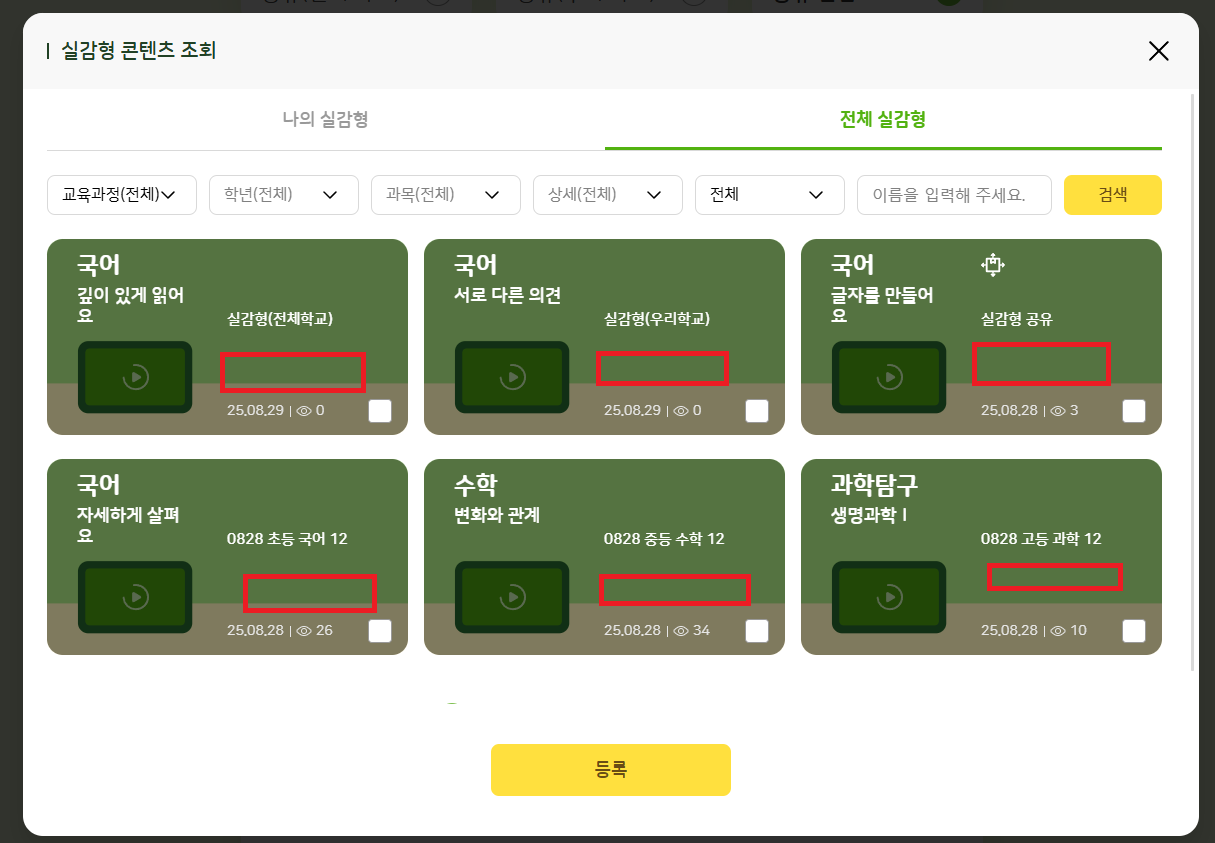Check the 실감형(전체학교) card checkbox
The image size is (1215, 843).
[380, 411]
